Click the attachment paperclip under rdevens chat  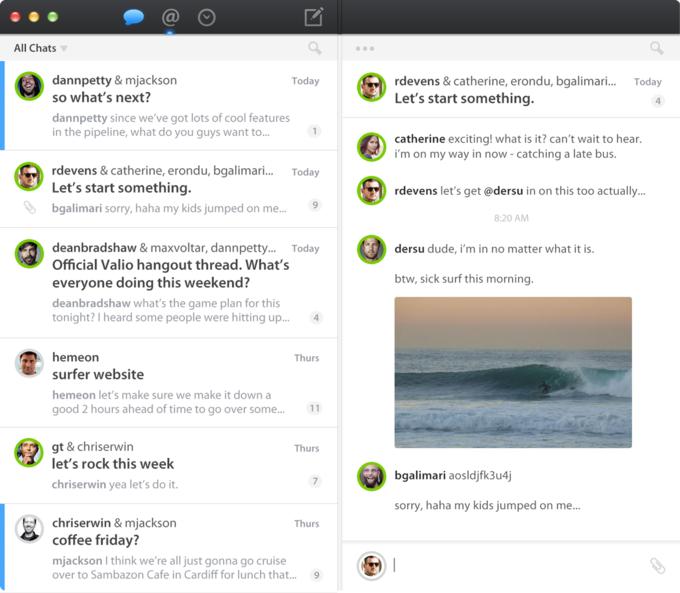29,208
